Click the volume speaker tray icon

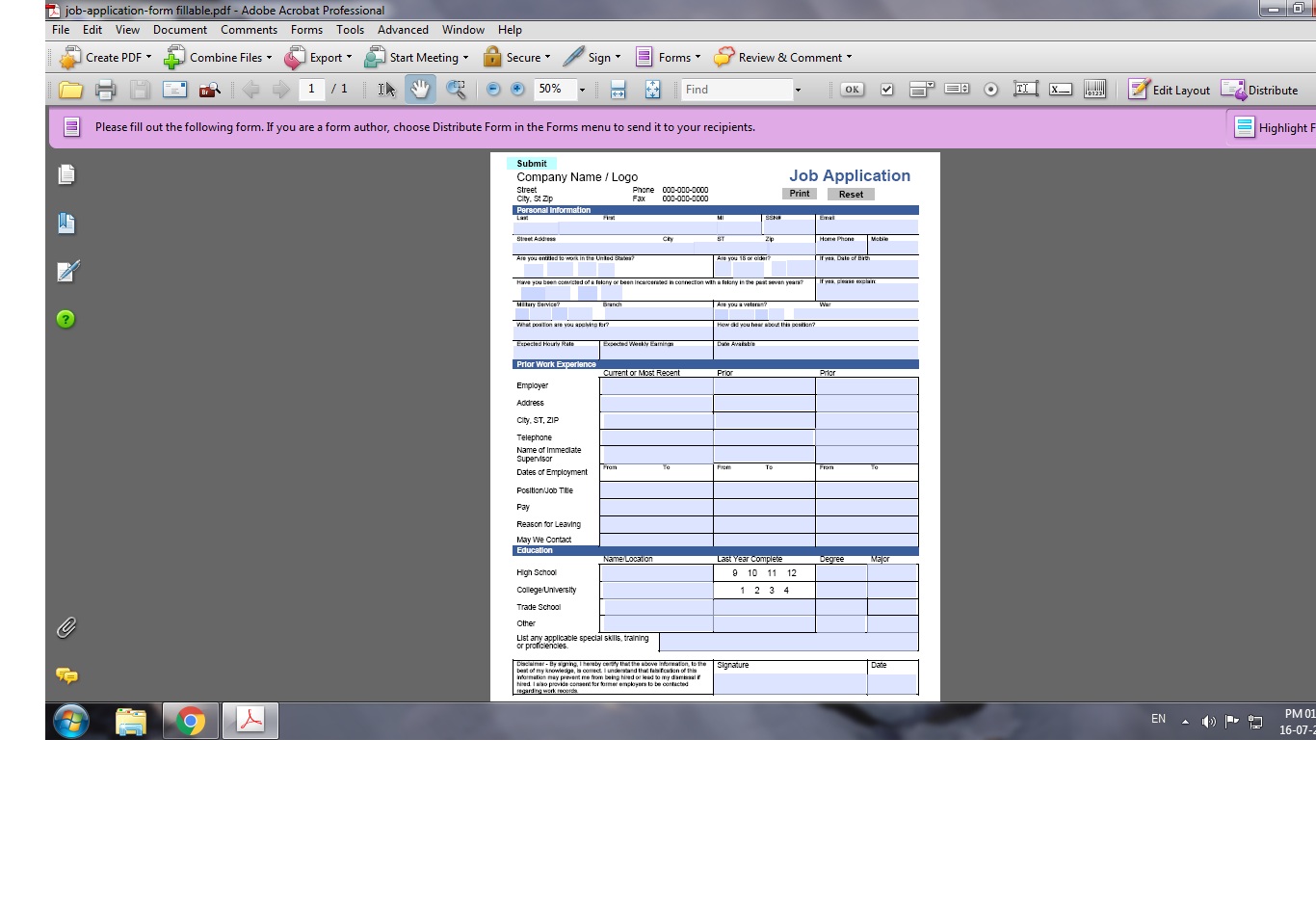[x=1208, y=721]
